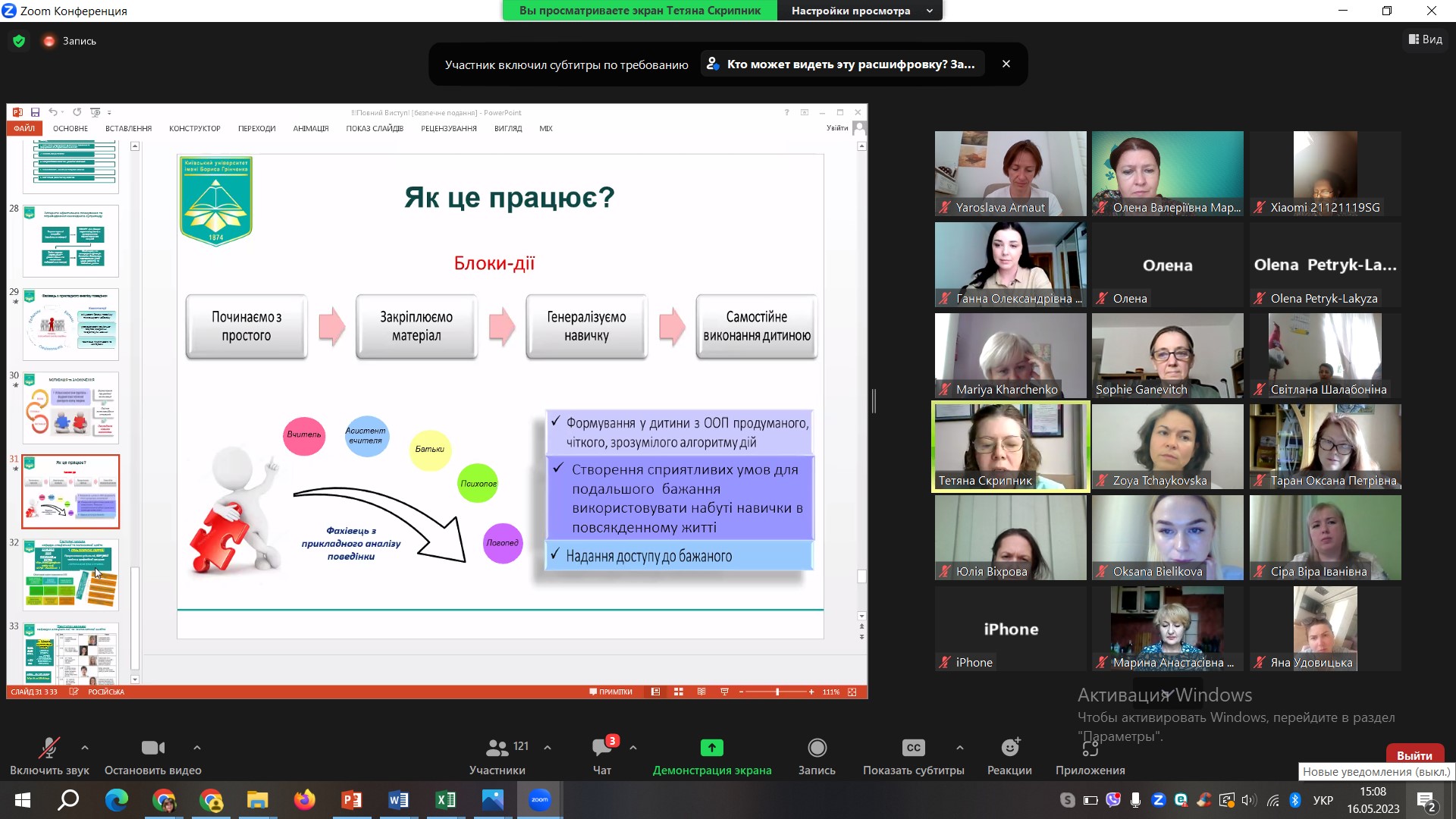The width and height of the screenshot is (1456, 819).
Task: Open the Chat panel
Action: click(x=602, y=748)
